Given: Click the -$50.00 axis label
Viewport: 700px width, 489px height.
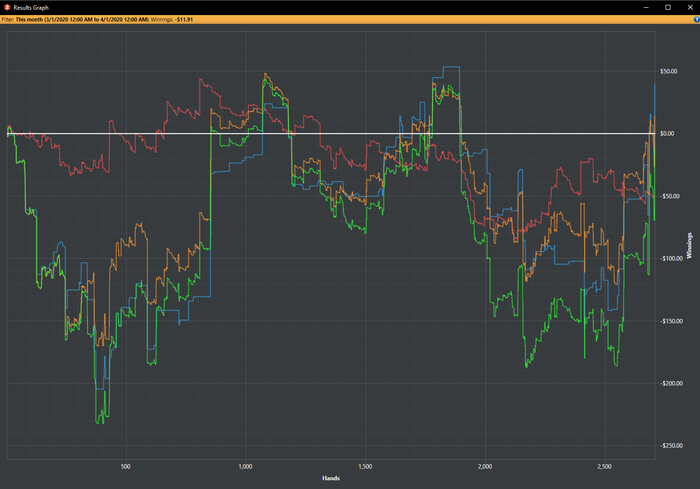Looking at the screenshot, I should [669, 196].
